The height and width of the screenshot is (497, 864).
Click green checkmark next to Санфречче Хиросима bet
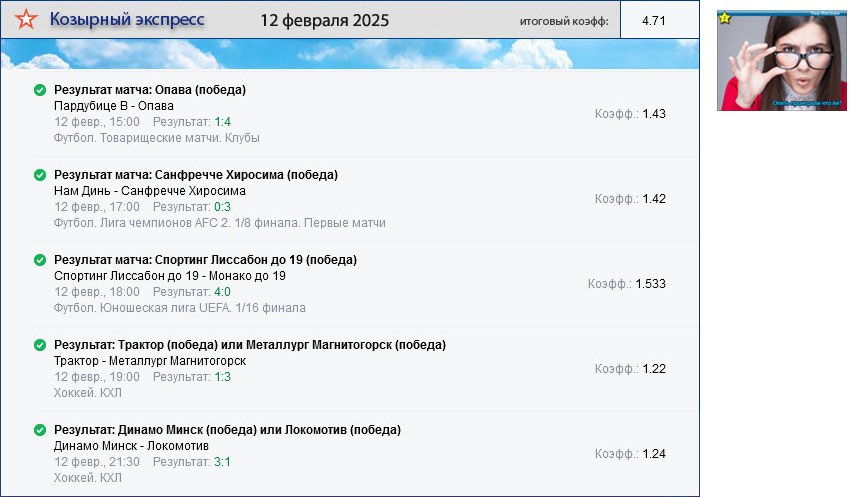coord(40,175)
